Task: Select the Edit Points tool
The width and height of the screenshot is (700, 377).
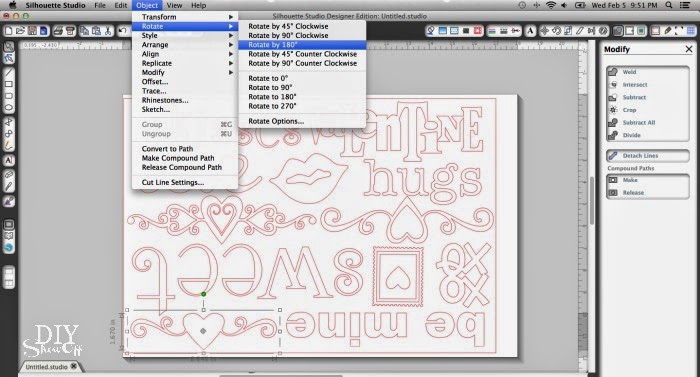Action: tap(8, 58)
